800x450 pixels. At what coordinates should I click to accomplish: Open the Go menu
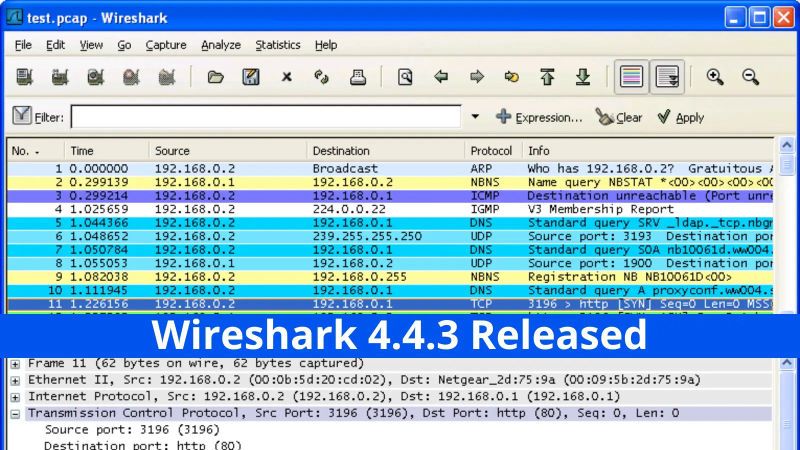click(x=124, y=45)
